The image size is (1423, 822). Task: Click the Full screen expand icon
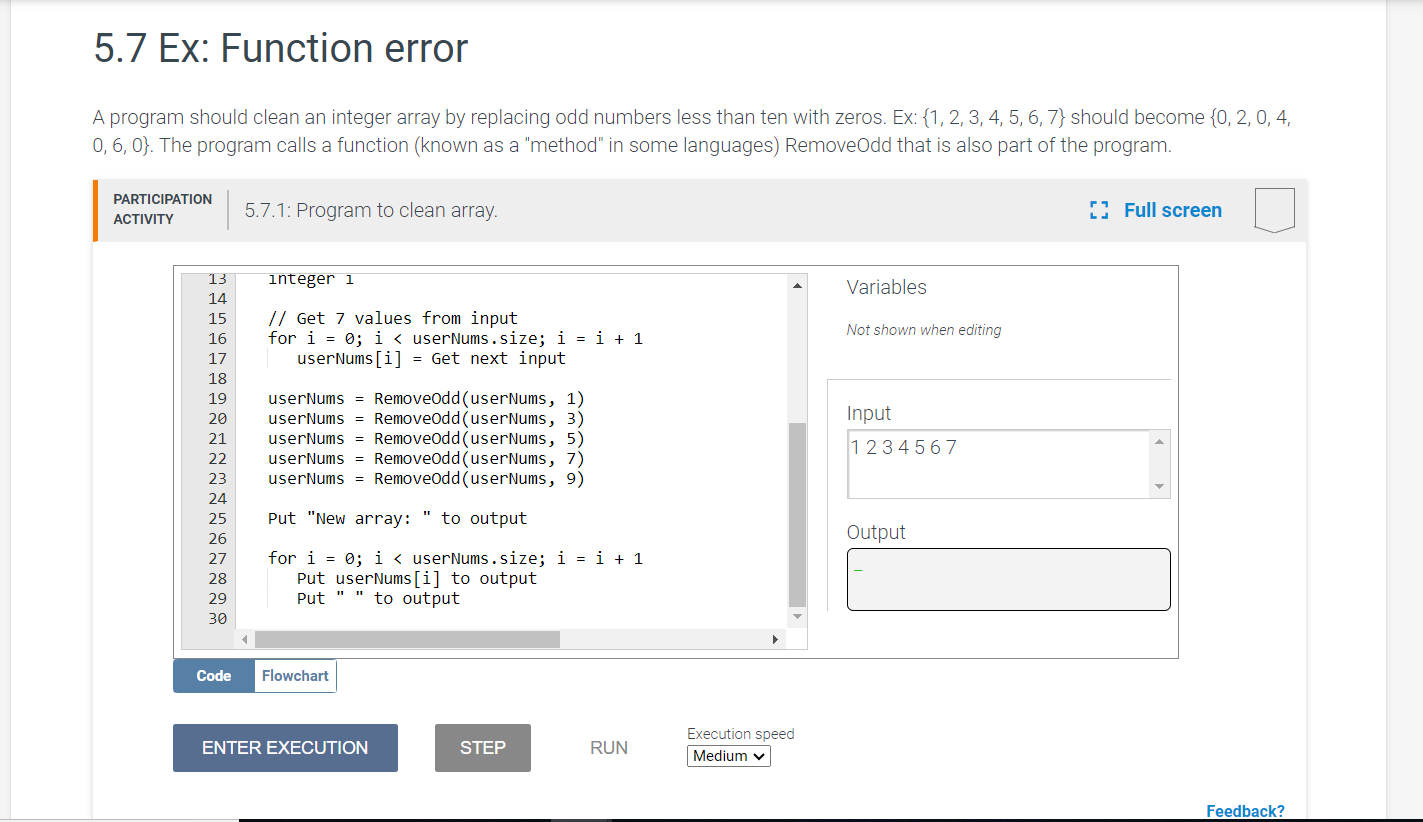pos(1098,210)
